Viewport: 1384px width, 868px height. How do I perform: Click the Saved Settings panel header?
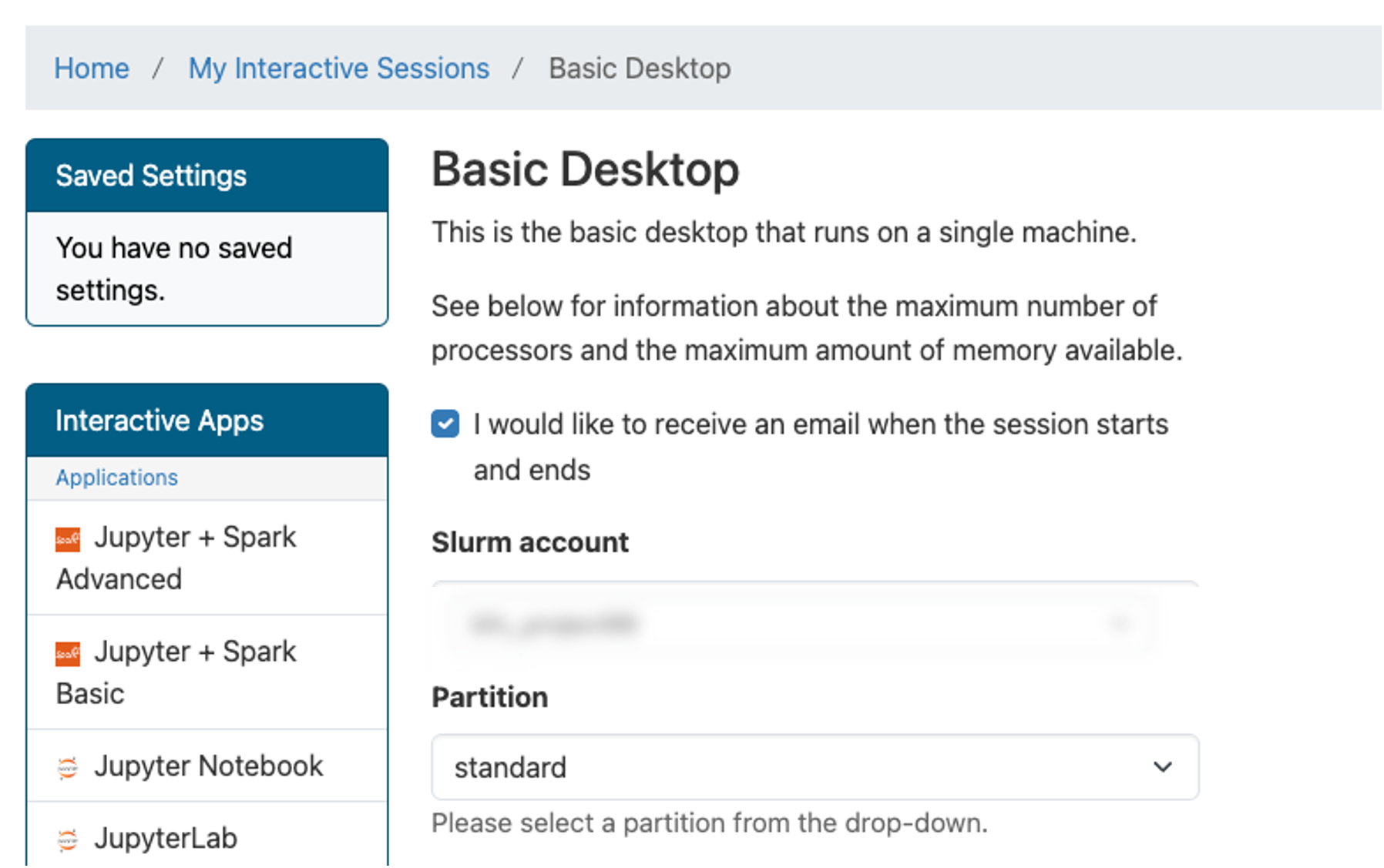[x=151, y=176]
